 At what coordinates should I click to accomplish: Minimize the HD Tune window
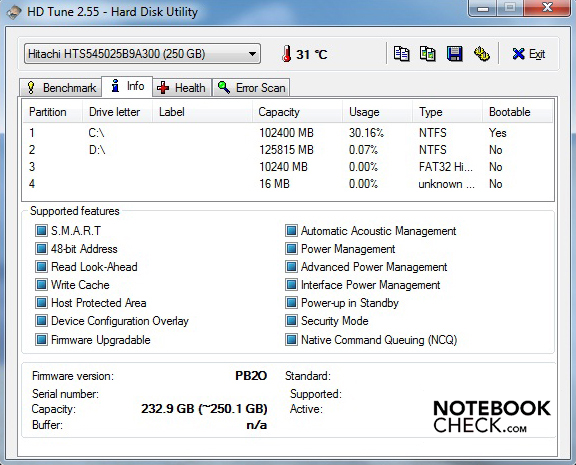(x=483, y=8)
